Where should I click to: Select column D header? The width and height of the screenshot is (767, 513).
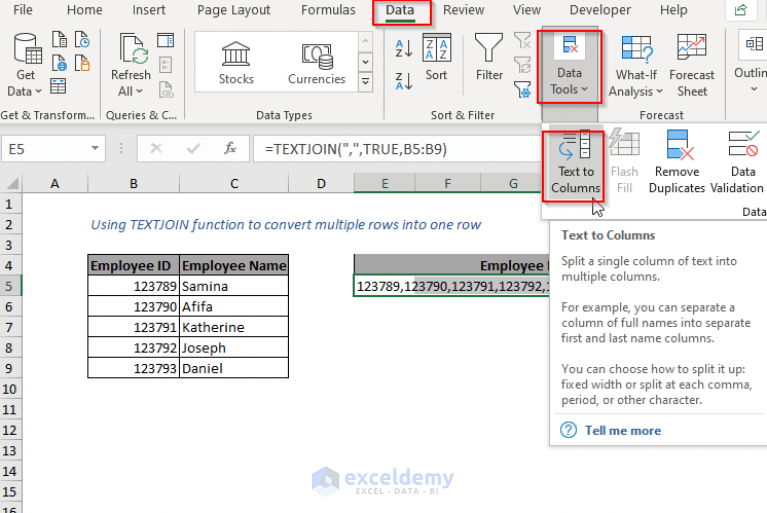click(321, 183)
